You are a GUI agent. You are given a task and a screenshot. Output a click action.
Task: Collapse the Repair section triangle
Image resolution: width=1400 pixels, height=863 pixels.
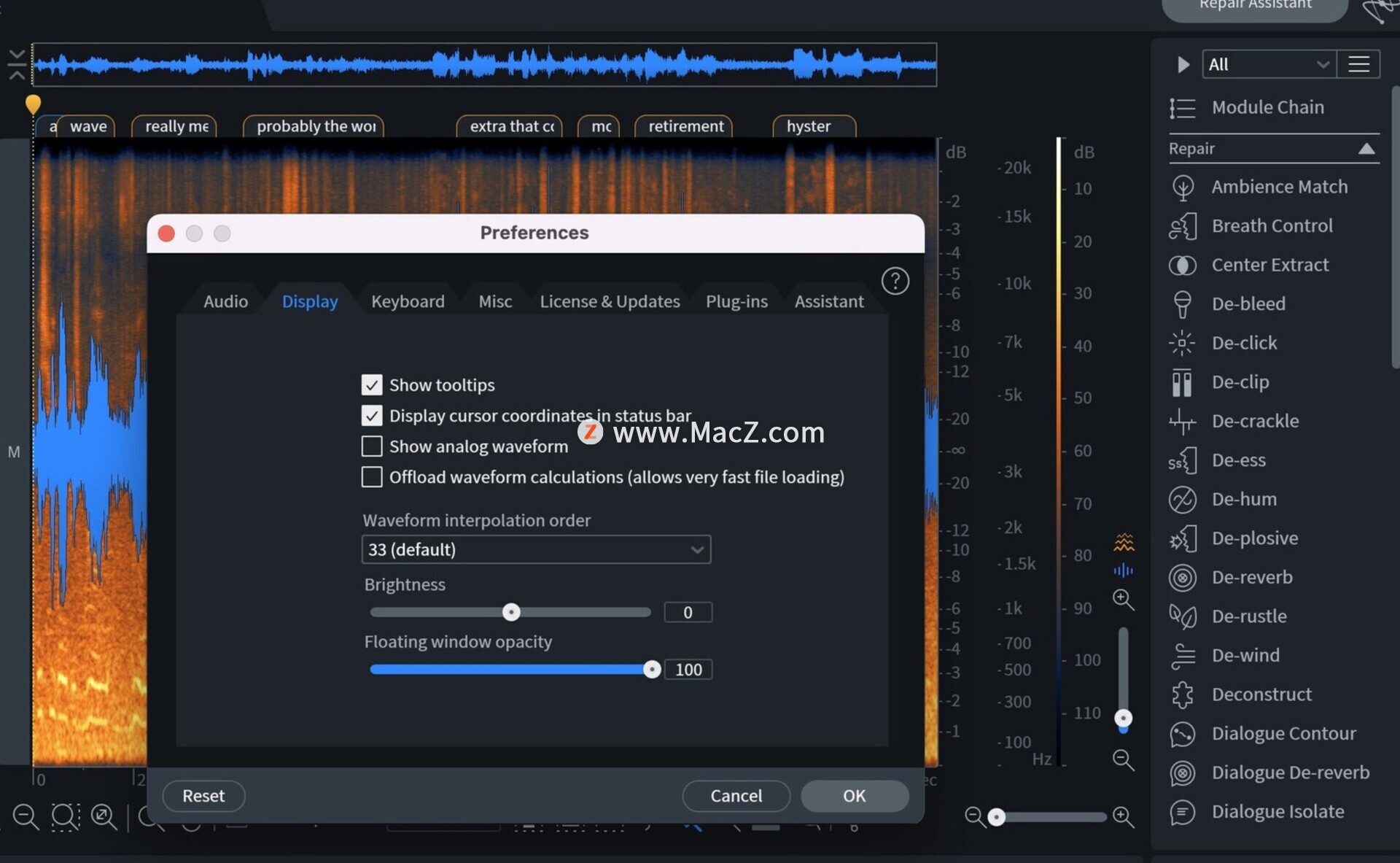pyautogui.click(x=1366, y=149)
